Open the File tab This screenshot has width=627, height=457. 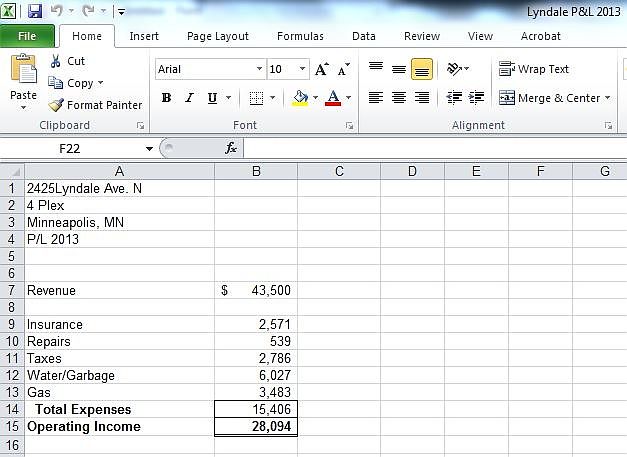(27, 36)
